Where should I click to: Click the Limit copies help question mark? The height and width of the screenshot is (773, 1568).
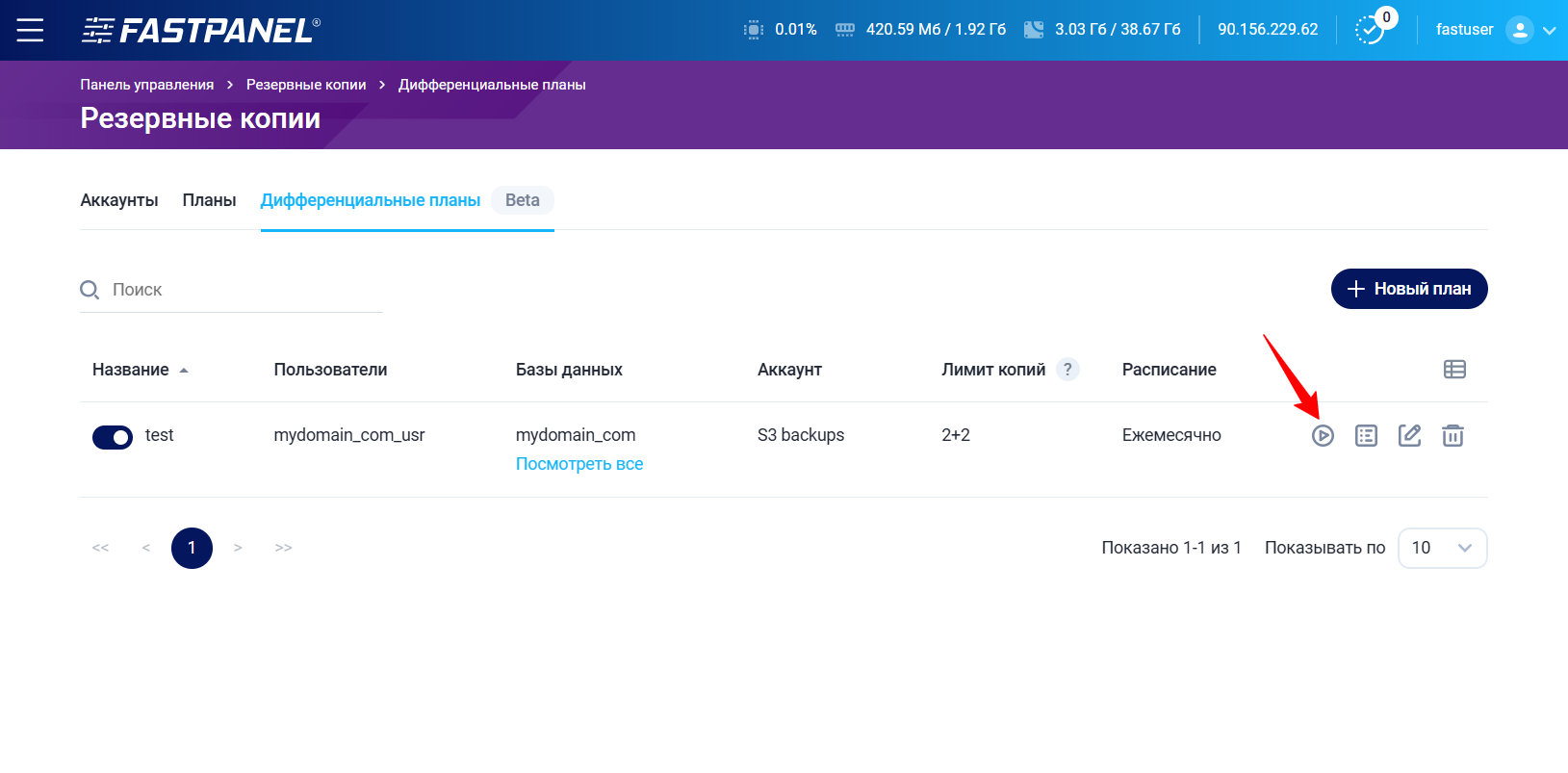click(x=1067, y=370)
